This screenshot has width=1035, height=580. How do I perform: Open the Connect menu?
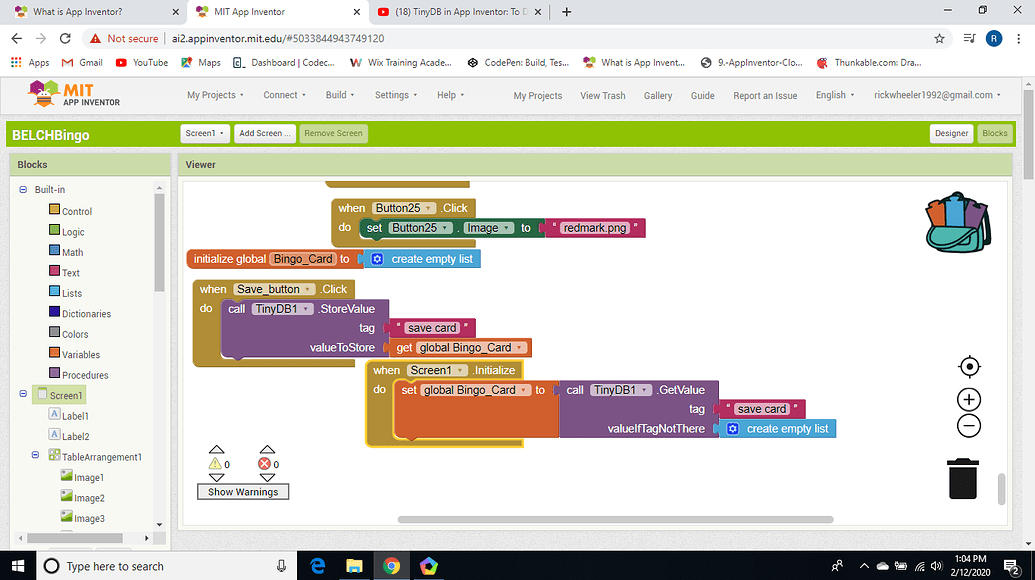284,95
